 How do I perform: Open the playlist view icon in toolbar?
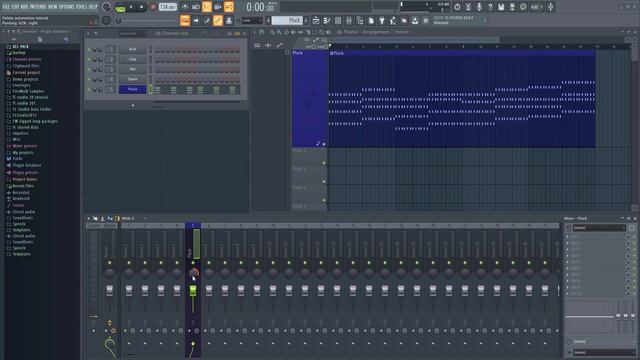pyautogui.click(x=316, y=20)
